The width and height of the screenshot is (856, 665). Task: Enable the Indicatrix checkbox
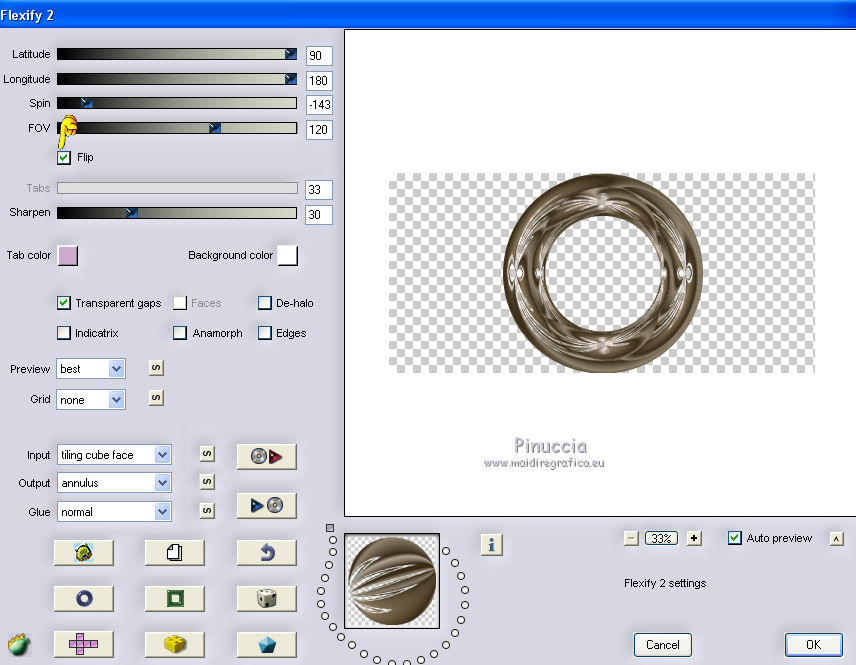(x=64, y=333)
